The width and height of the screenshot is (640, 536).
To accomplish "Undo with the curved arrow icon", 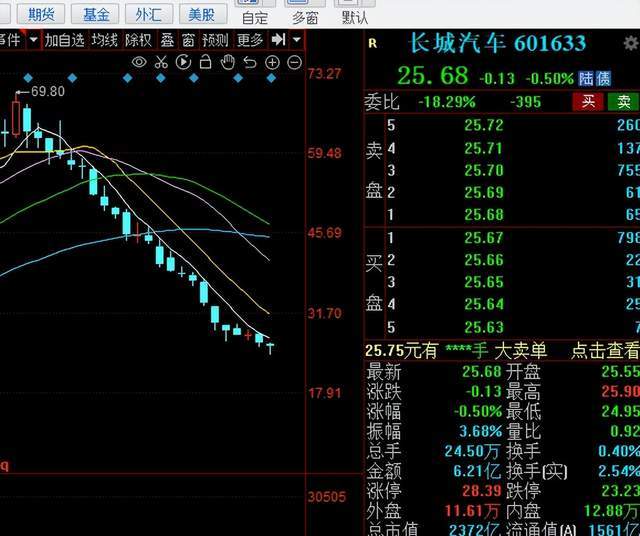I will [x=250, y=62].
